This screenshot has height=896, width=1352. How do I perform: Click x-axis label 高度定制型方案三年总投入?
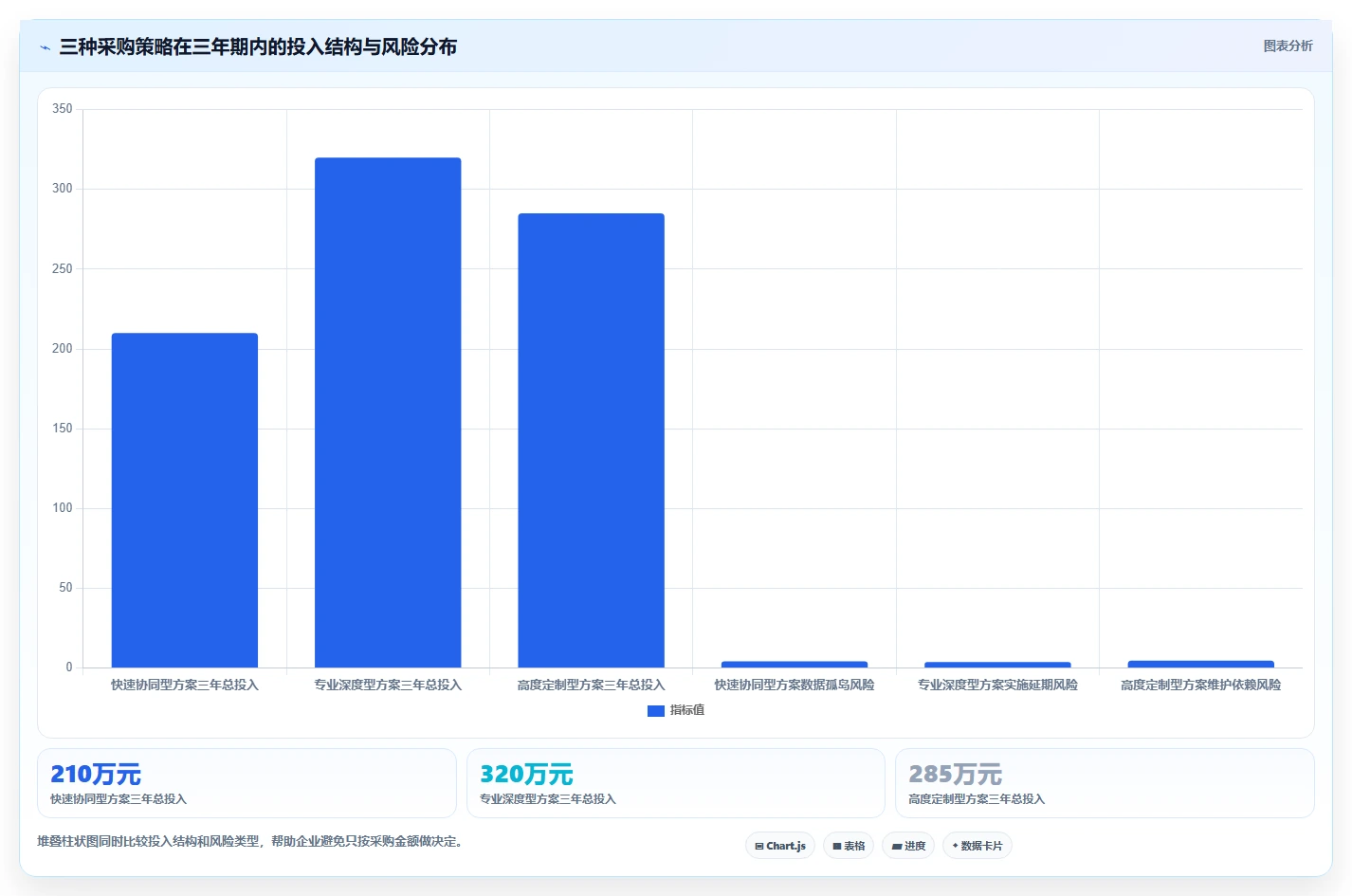591,685
